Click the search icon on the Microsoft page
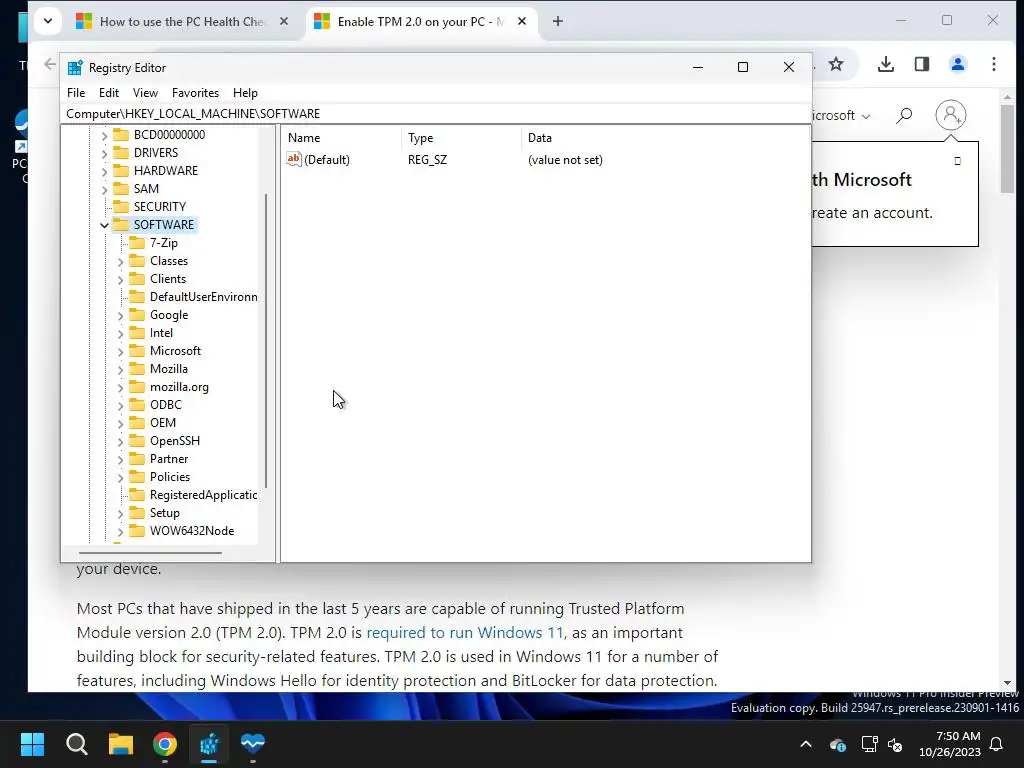The width and height of the screenshot is (1024, 768). (x=904, y=116)
